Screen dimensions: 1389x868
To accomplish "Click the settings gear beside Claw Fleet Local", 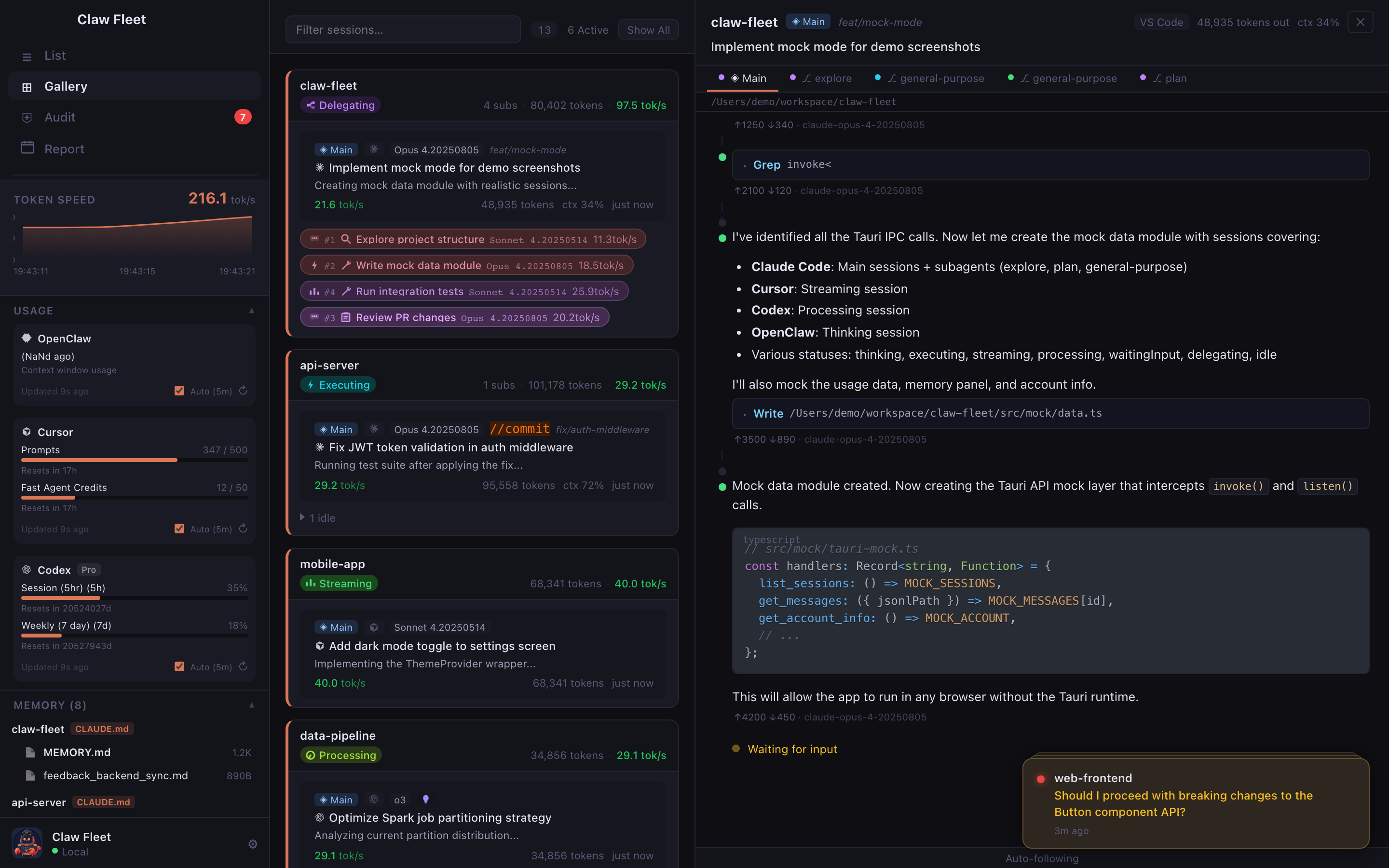I will pos(253,844).
